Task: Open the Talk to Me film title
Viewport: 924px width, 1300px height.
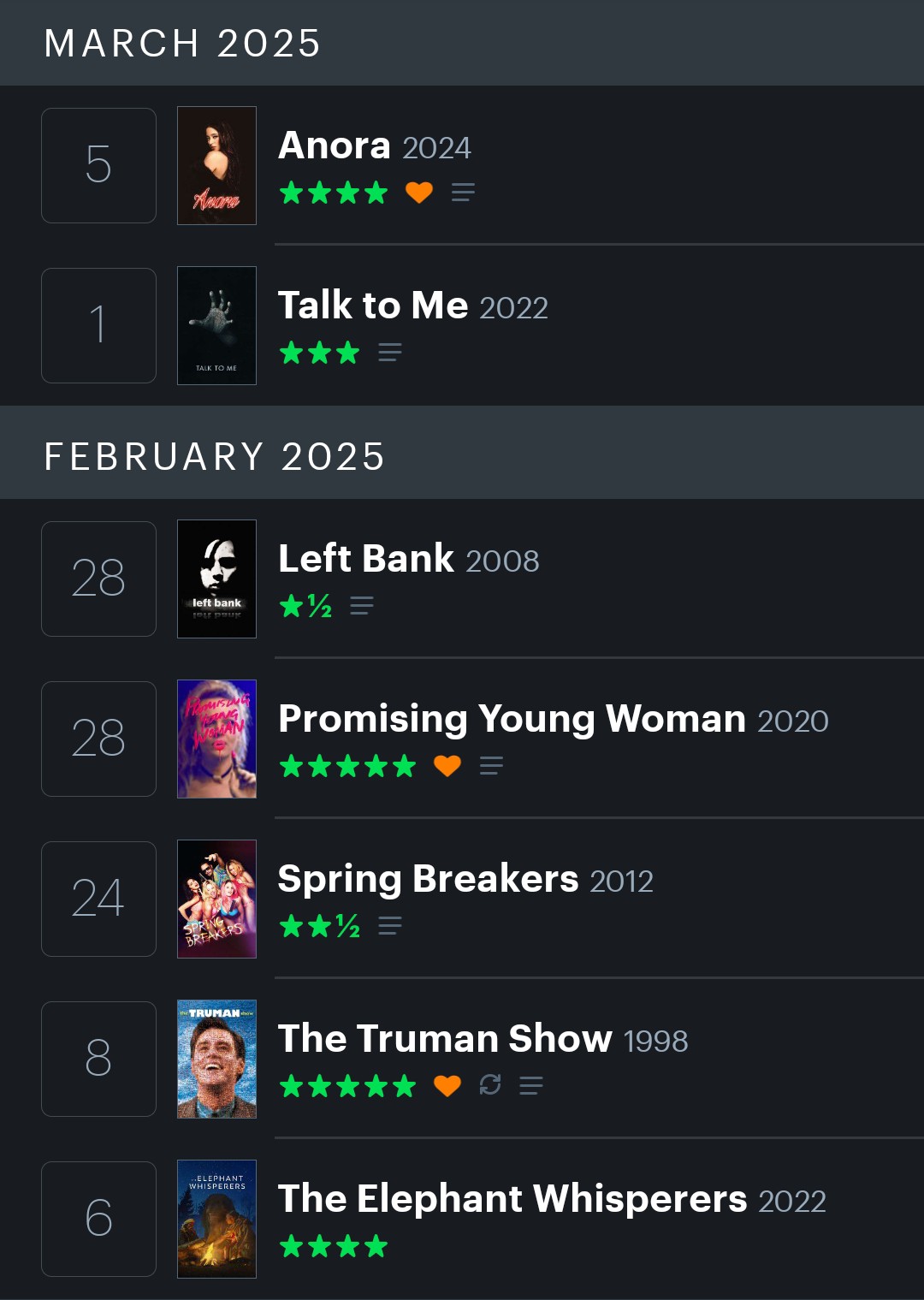Action: (373, 306)
